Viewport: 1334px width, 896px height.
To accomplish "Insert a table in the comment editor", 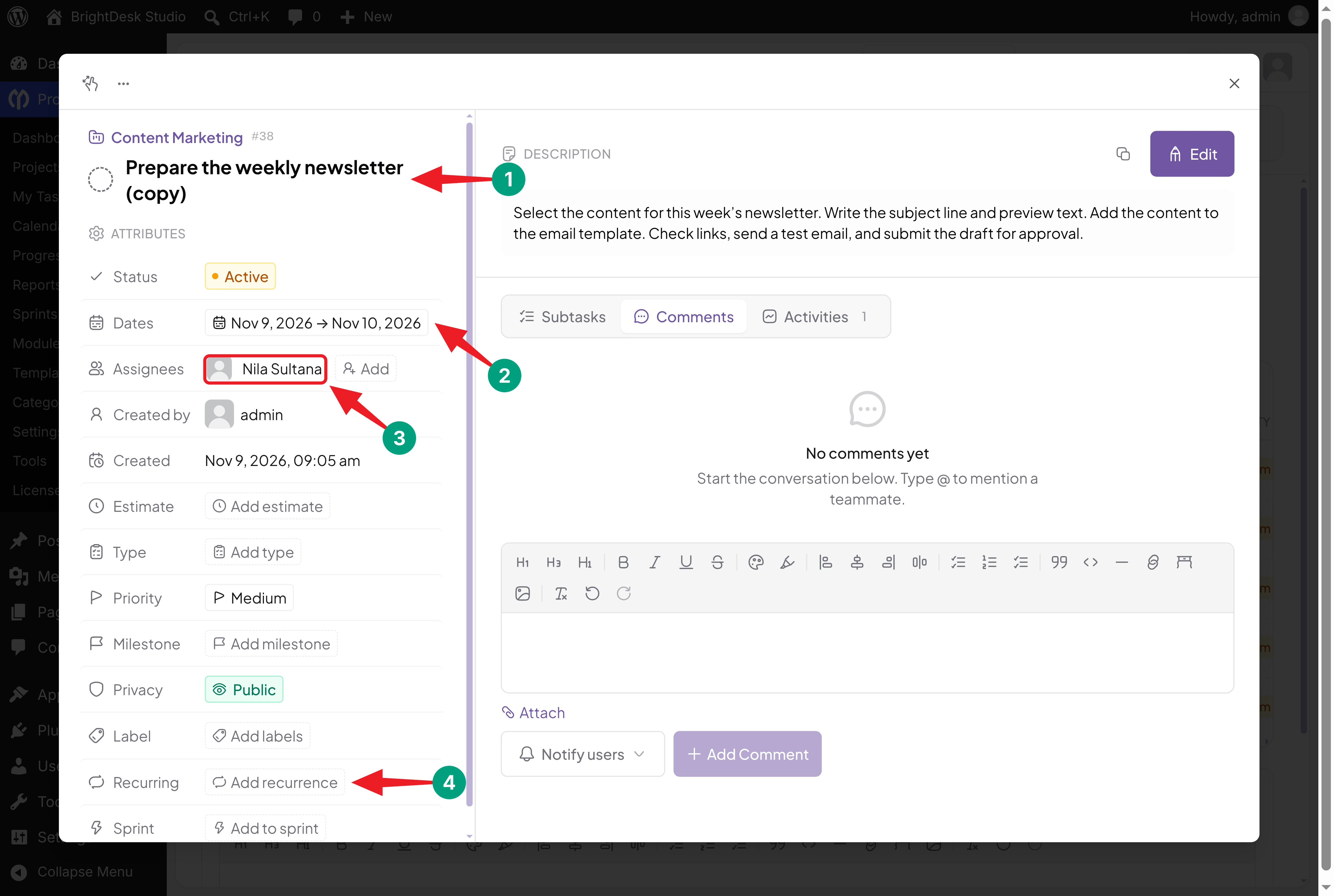I will (x=1184, y=562).
